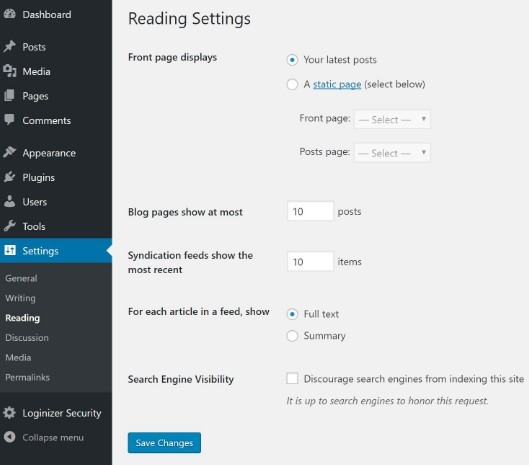Click the Comments speech bubble icon
This screenshot has width=529, height=465.
click(9, 120)
